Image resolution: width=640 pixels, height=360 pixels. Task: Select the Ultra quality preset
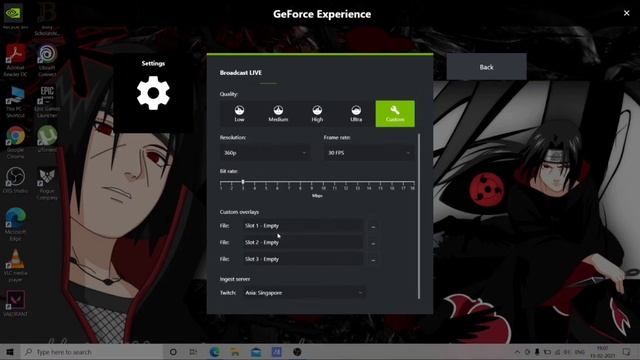pyautogui.click(x=356, y=114)
